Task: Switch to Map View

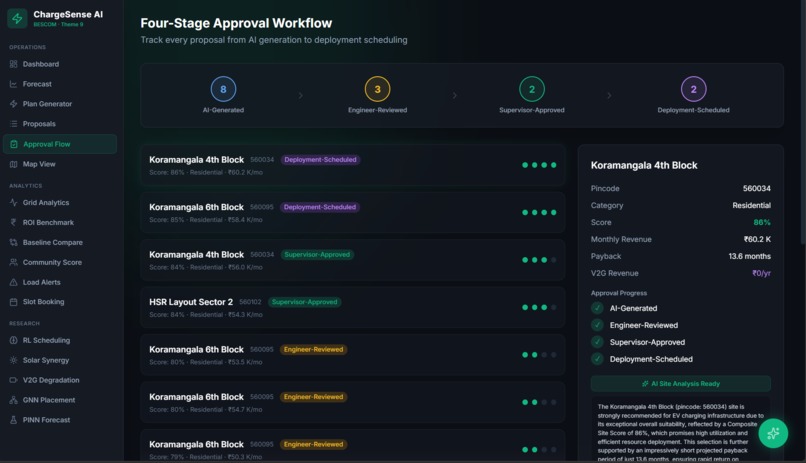Action: click(x=60, y=164)
